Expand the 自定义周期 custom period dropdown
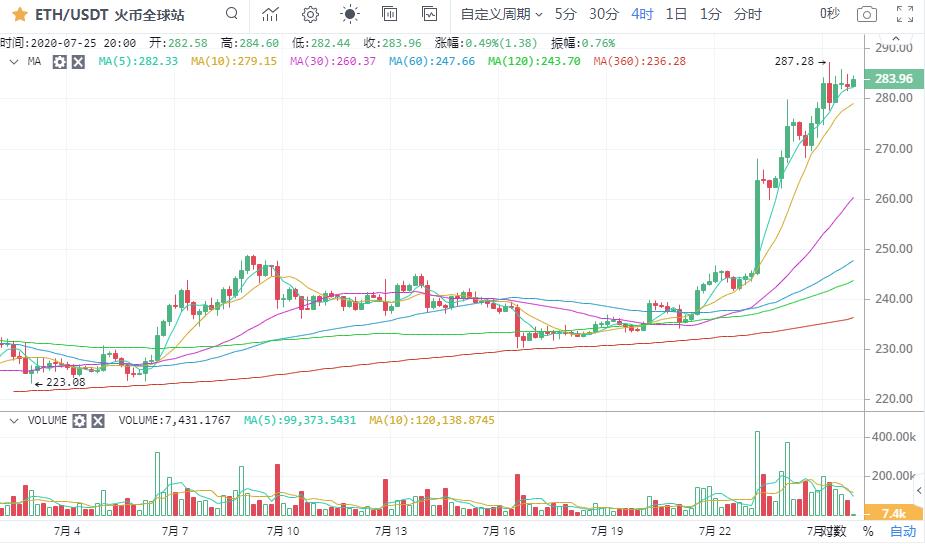The width and height of the screenshot is (925, 544). (x=501, y=14)
